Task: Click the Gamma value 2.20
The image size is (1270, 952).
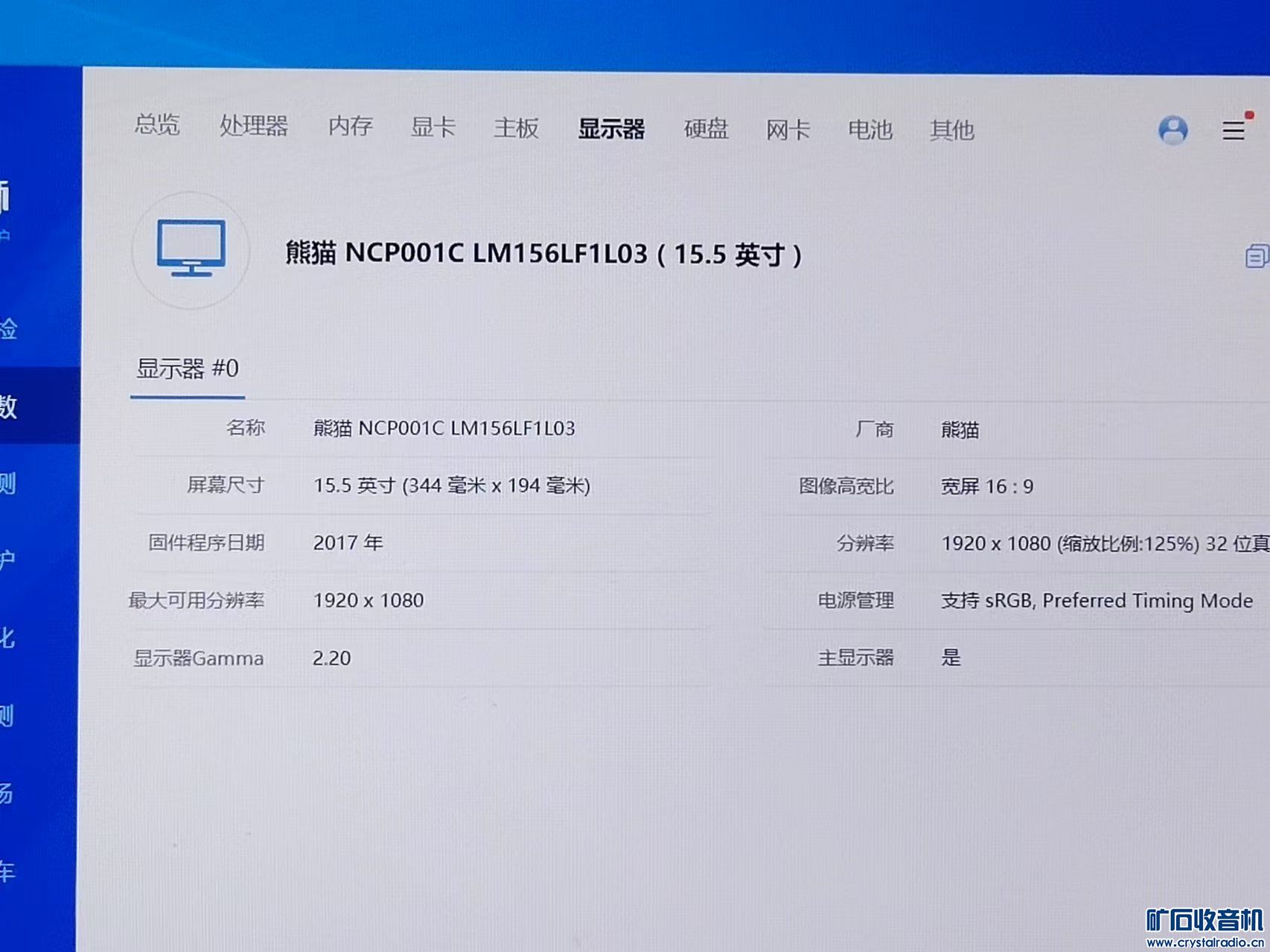Action: 331,658
